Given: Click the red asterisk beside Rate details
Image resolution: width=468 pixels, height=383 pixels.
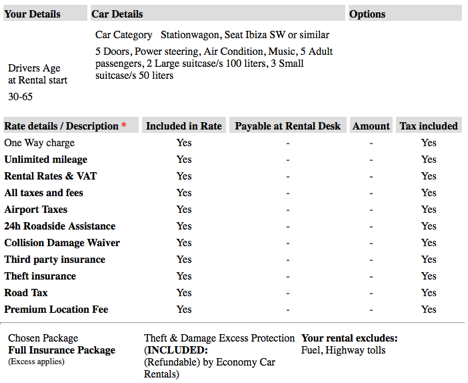Looking at the screenshot, I should 124,125.
